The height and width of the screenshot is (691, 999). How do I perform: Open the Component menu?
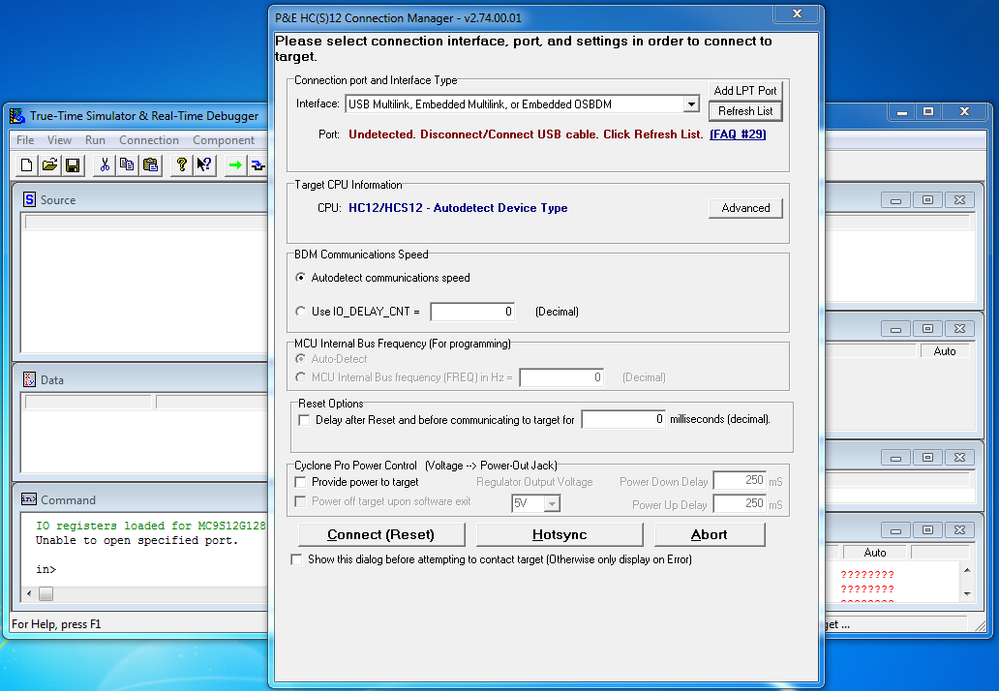pyautogui.click(x=224, y=140)
